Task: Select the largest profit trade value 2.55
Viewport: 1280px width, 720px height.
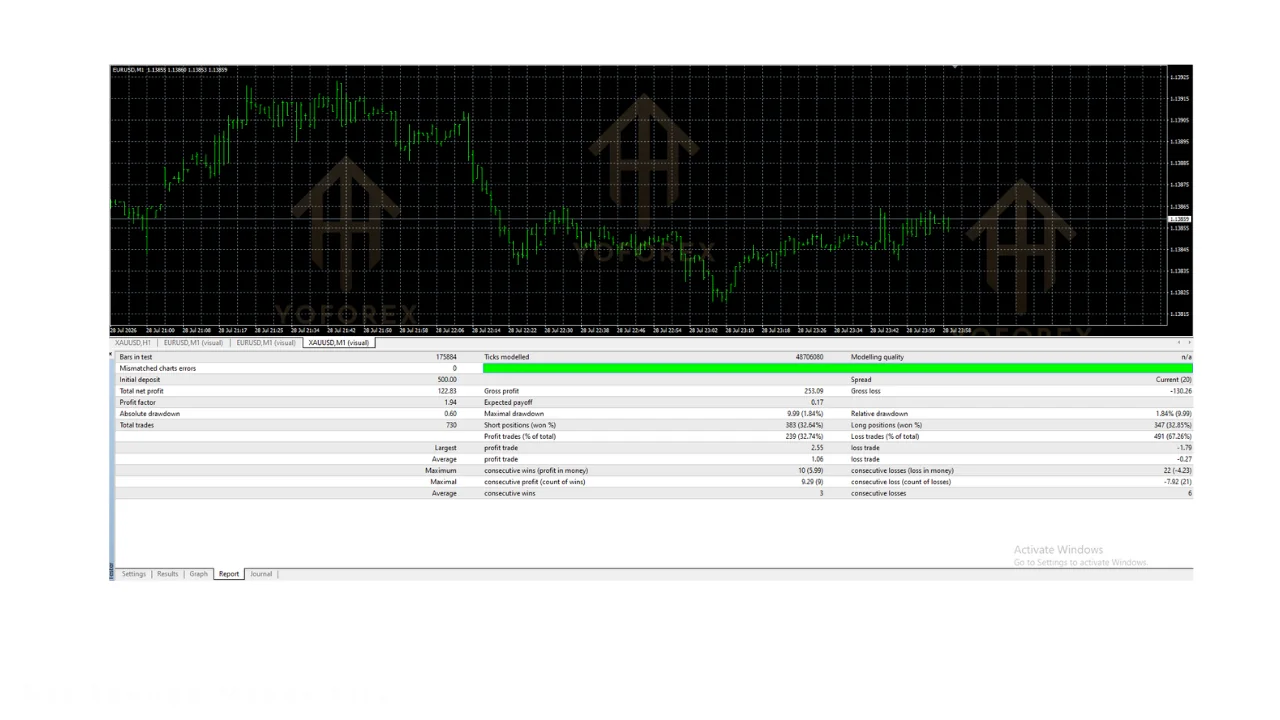Action: click(x=817, y=448)
